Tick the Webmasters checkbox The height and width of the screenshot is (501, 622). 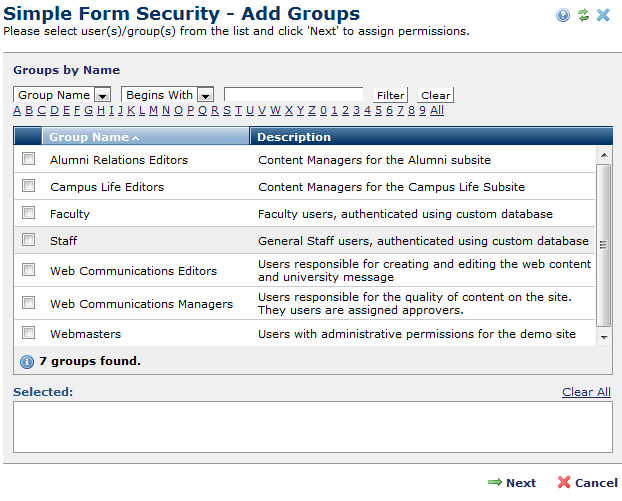pos(29,333)
